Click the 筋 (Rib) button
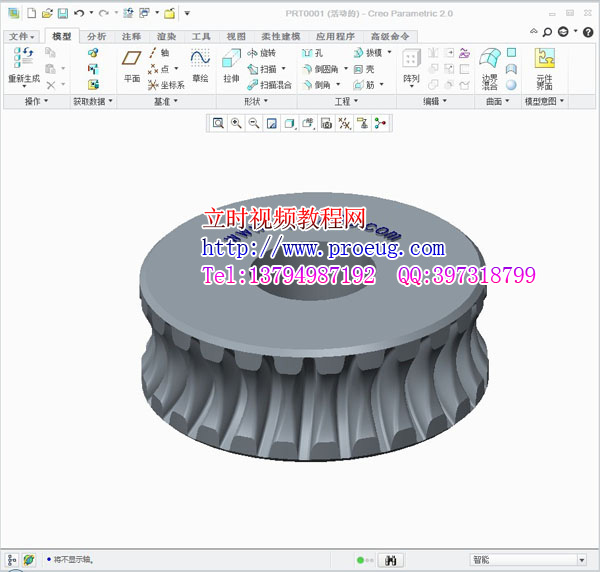Viewport: 600px width, 572px height. click(x=364, y=85)
